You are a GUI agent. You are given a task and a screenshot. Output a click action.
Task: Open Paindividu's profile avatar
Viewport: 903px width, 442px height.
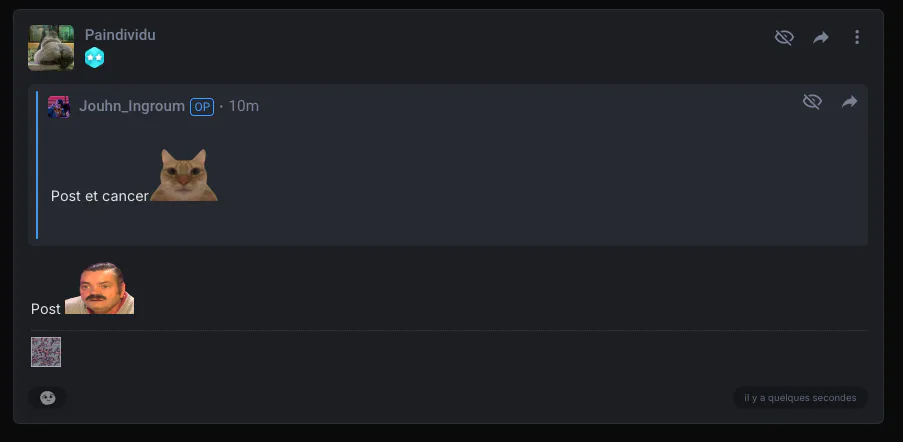(x=51, y=48)
